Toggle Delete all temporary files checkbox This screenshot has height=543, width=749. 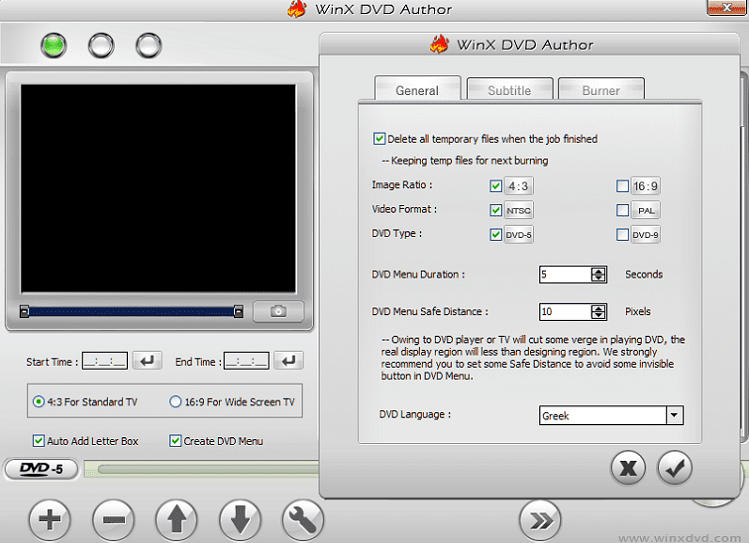[379, 138]
